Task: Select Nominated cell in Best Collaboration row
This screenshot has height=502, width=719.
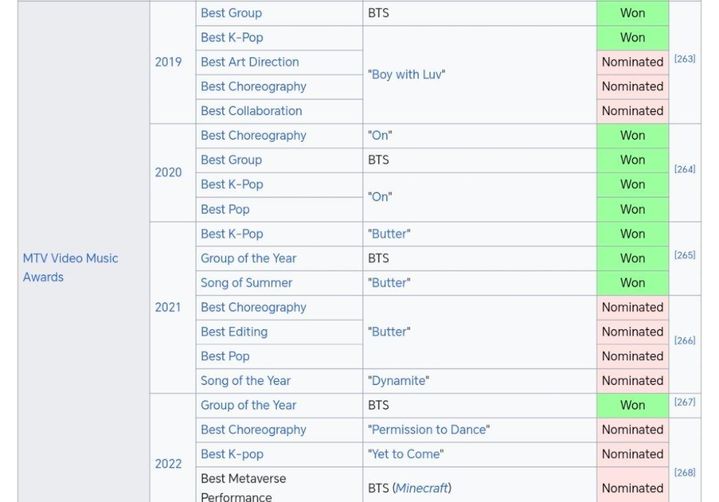Action: 633,111
